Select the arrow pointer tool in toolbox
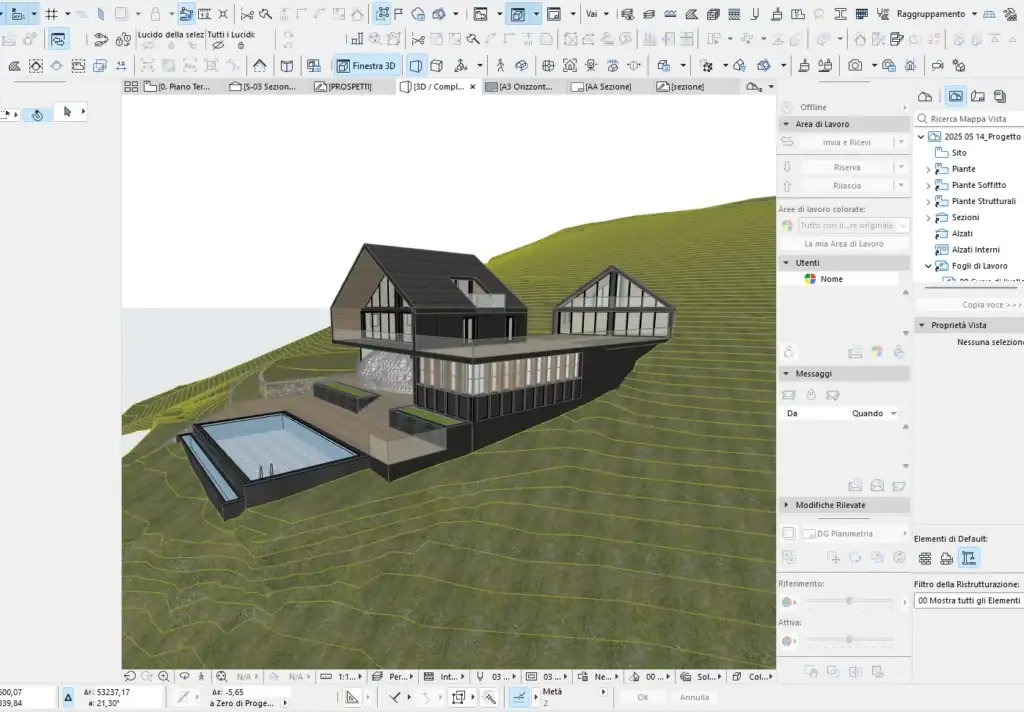The height and width of the screenshot is (712, 1024). click(67, 112)
